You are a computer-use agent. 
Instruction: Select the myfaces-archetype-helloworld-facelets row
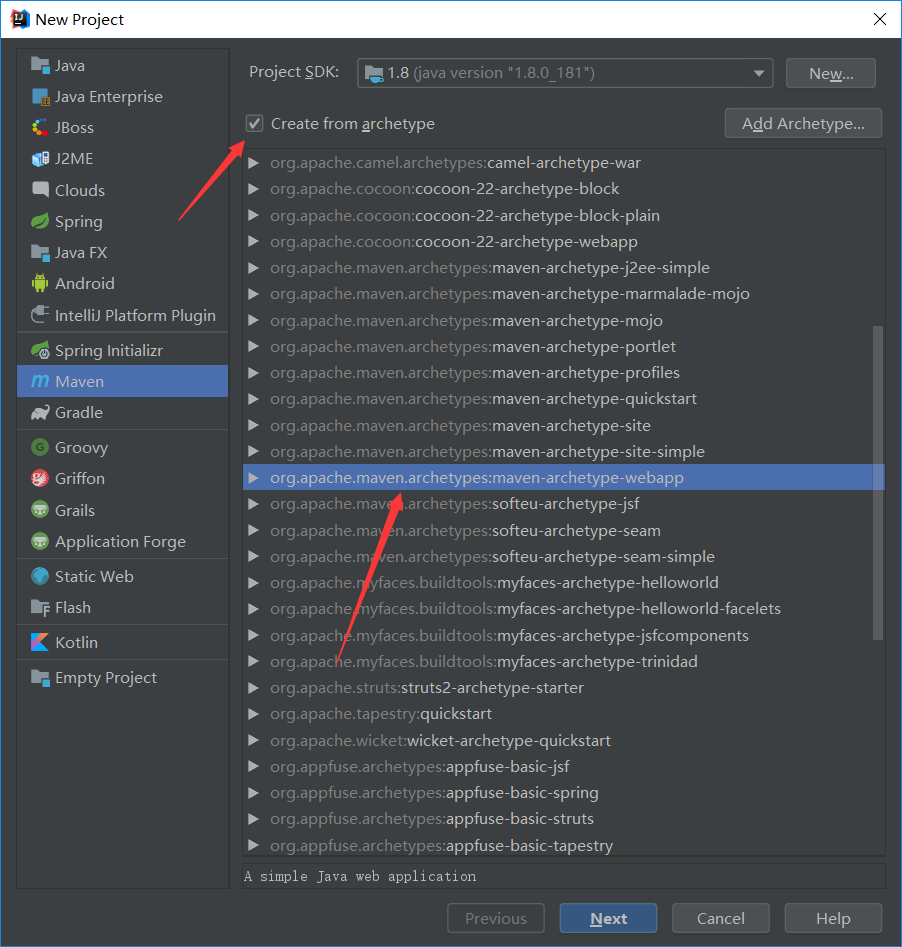point(564,609)
